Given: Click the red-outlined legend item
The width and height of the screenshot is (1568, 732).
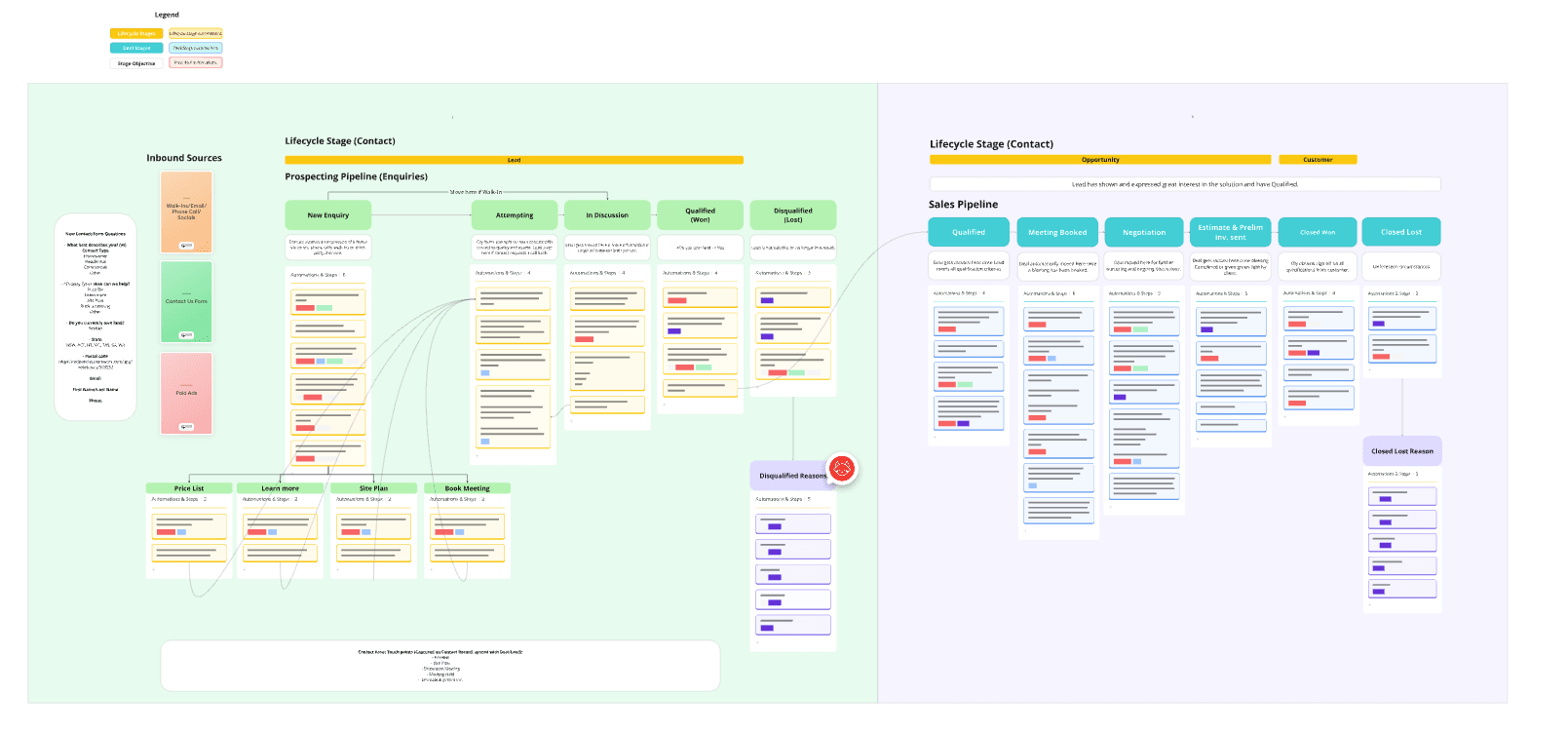Looking at the screenshot, I should click(196, 62).
